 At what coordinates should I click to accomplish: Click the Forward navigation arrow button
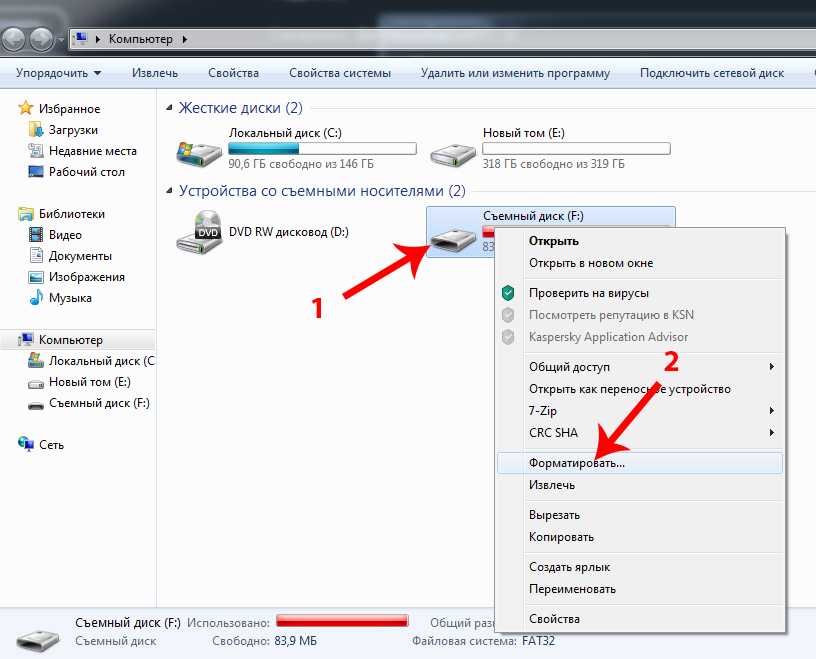pyautogui.click(x=42, y=39)
